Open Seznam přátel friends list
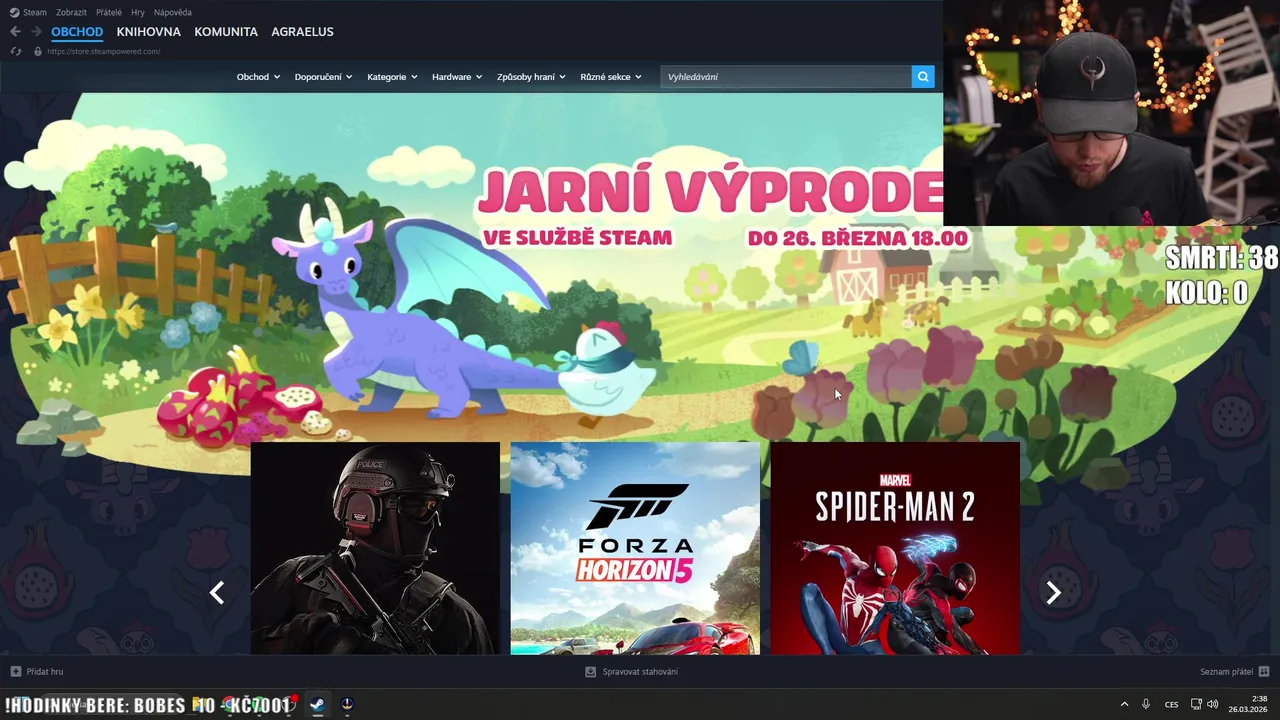Image resolution: width=1280 pixels, height=720 pixels. point(1227,671)
